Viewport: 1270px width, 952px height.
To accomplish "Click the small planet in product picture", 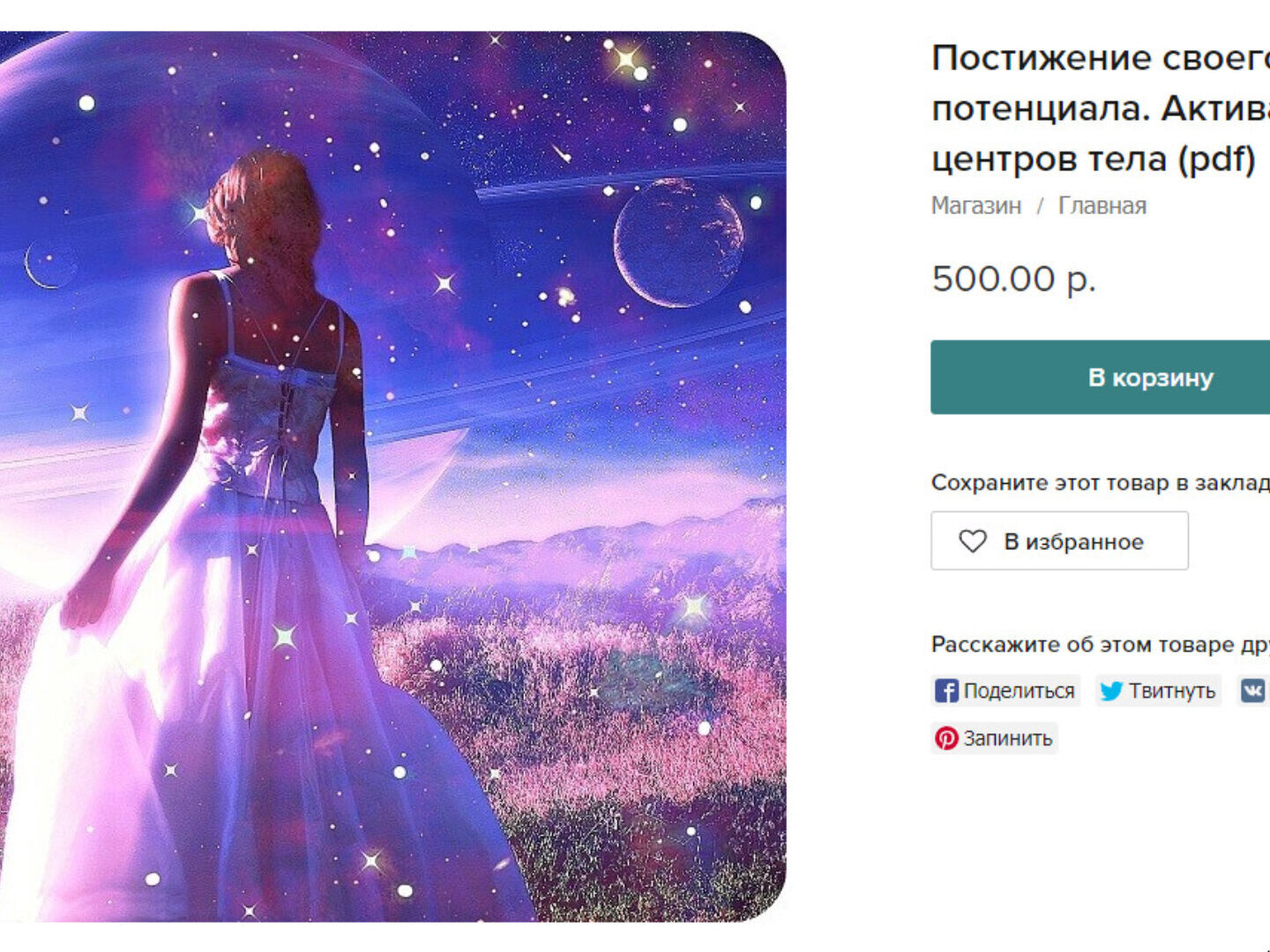I will 678,242.
